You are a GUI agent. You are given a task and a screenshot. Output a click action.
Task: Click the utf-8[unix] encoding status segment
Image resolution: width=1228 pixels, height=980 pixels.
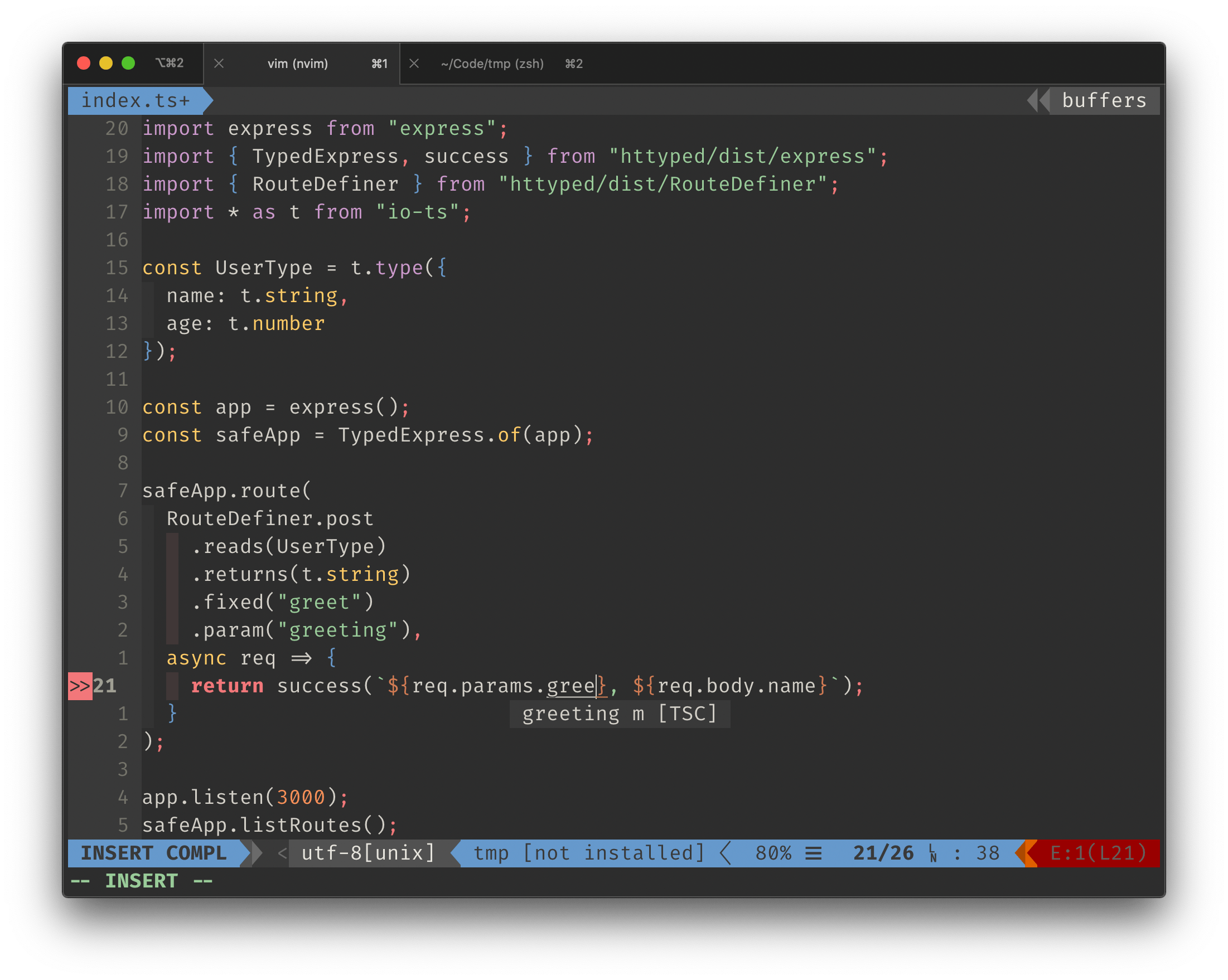(369, 853)
